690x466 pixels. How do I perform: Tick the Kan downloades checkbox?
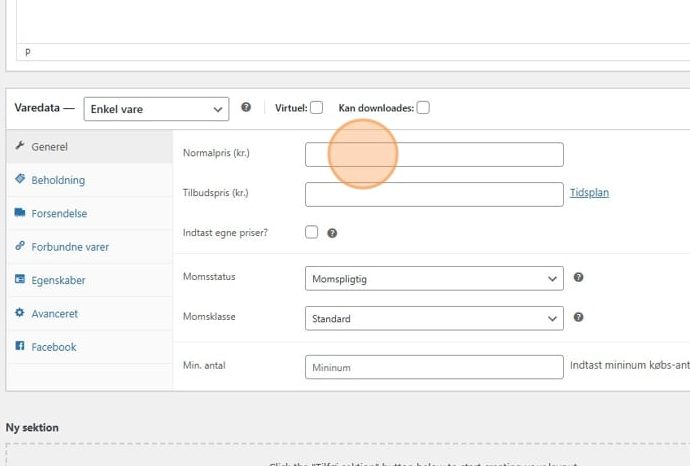coord(423,108)
